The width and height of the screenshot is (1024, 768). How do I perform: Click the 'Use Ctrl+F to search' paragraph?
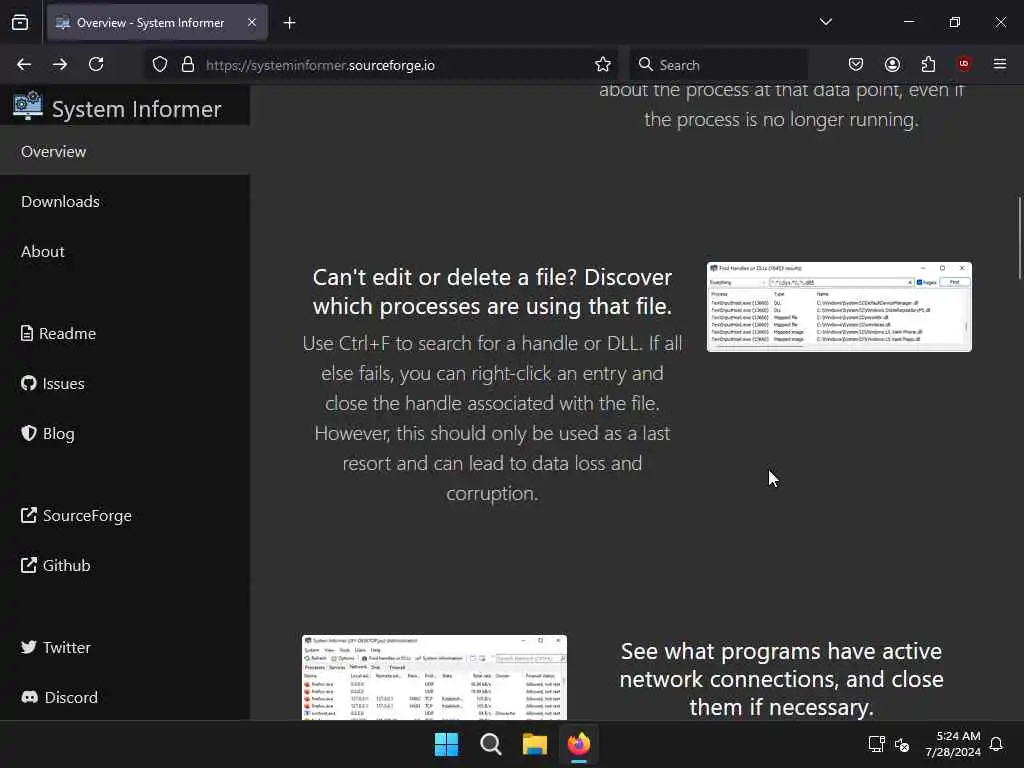click(492, 418)
